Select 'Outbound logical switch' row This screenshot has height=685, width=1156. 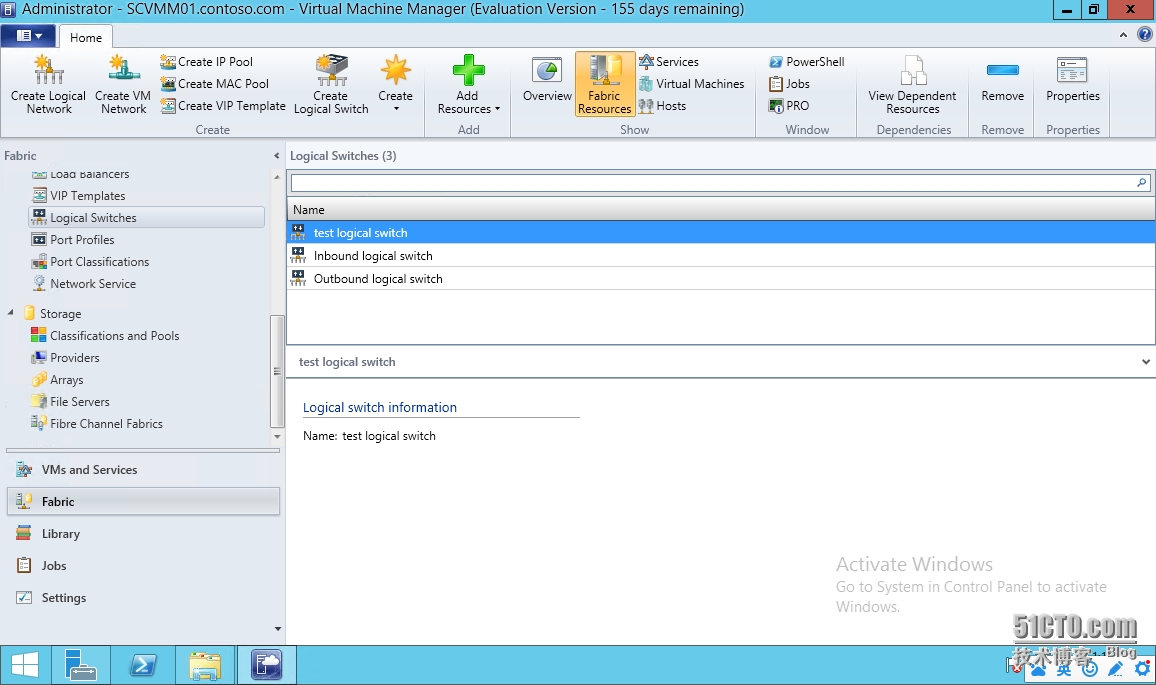[720, 279]
